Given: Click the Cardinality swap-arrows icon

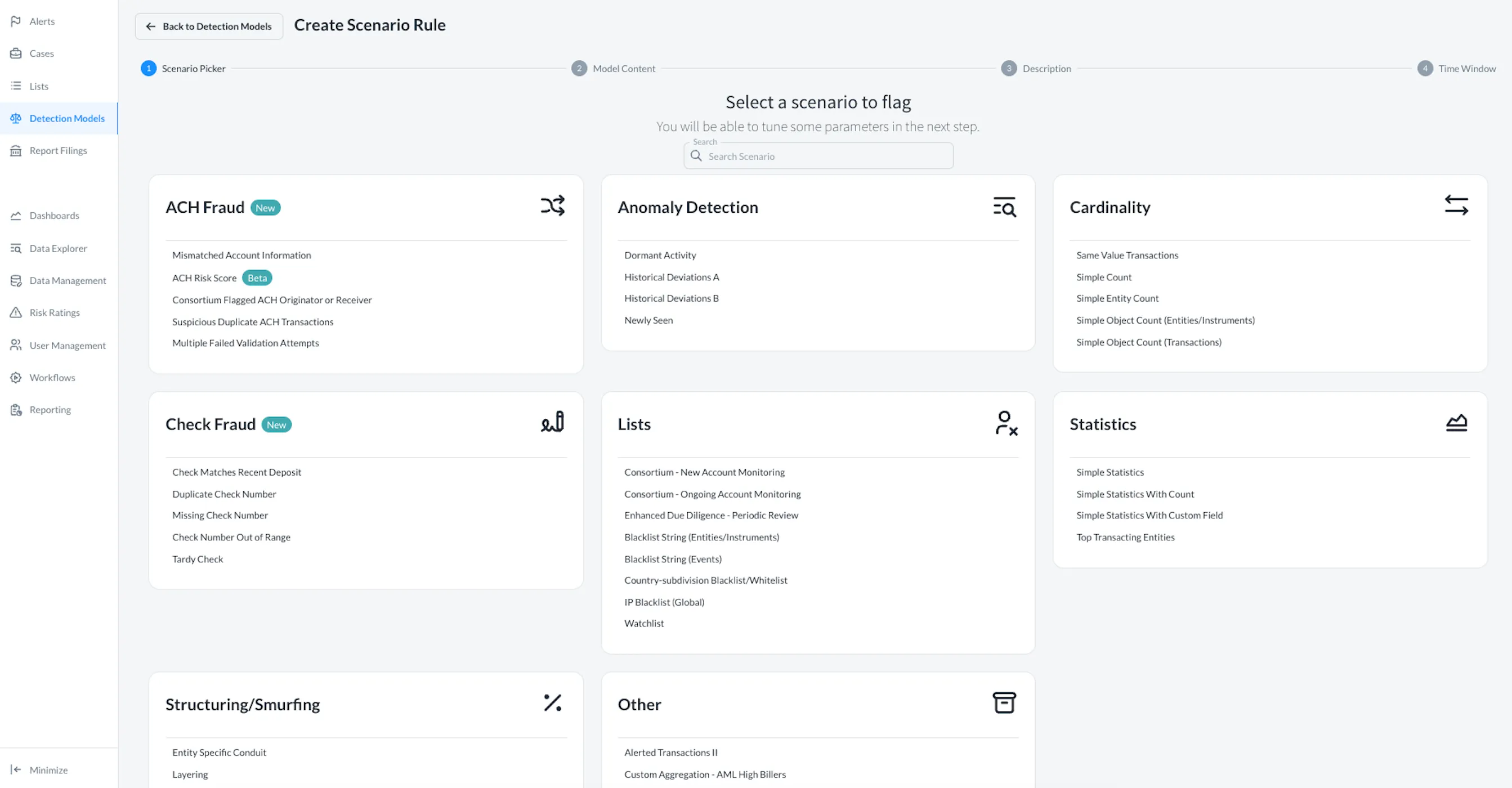Looking at the screenshot, I should (1456, 205).
